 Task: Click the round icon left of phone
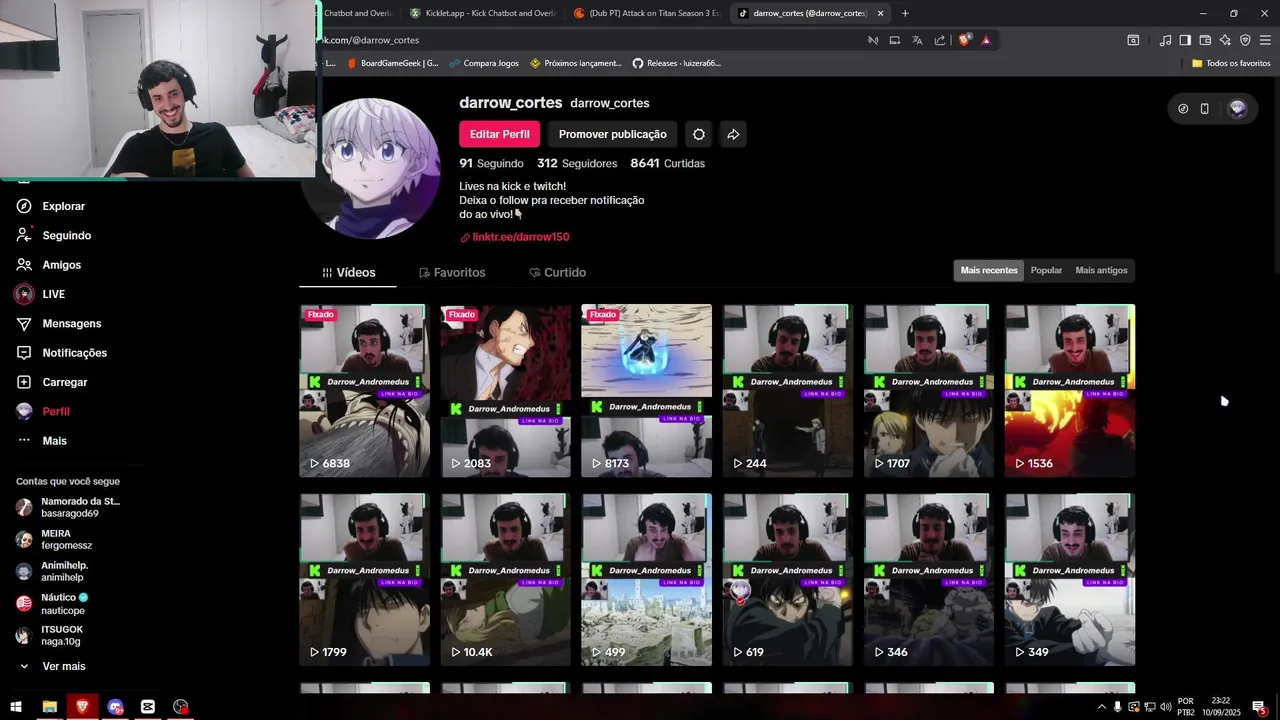pos(1183,109)
